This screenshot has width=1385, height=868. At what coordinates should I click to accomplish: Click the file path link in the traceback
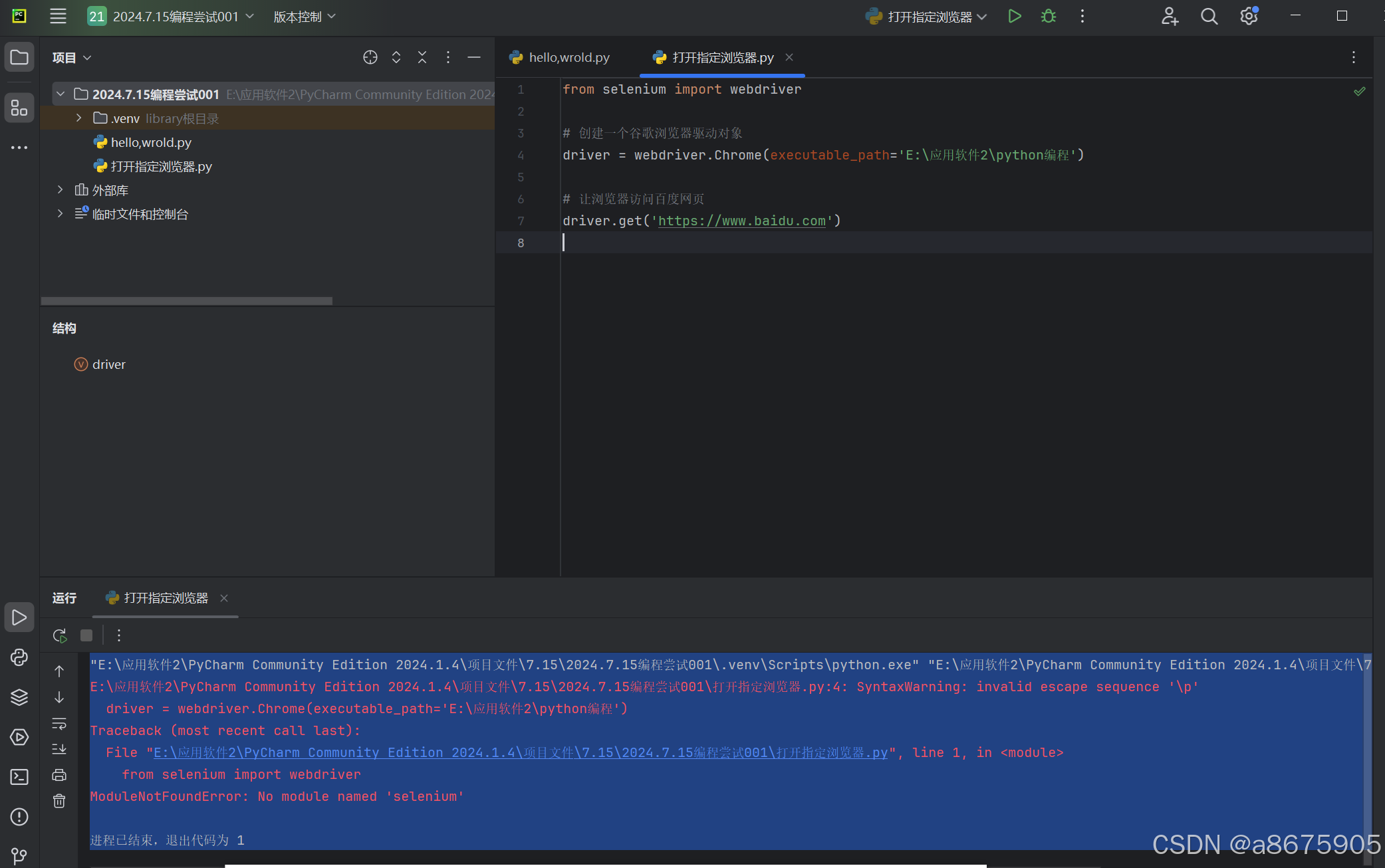click(x=520, y=752)
